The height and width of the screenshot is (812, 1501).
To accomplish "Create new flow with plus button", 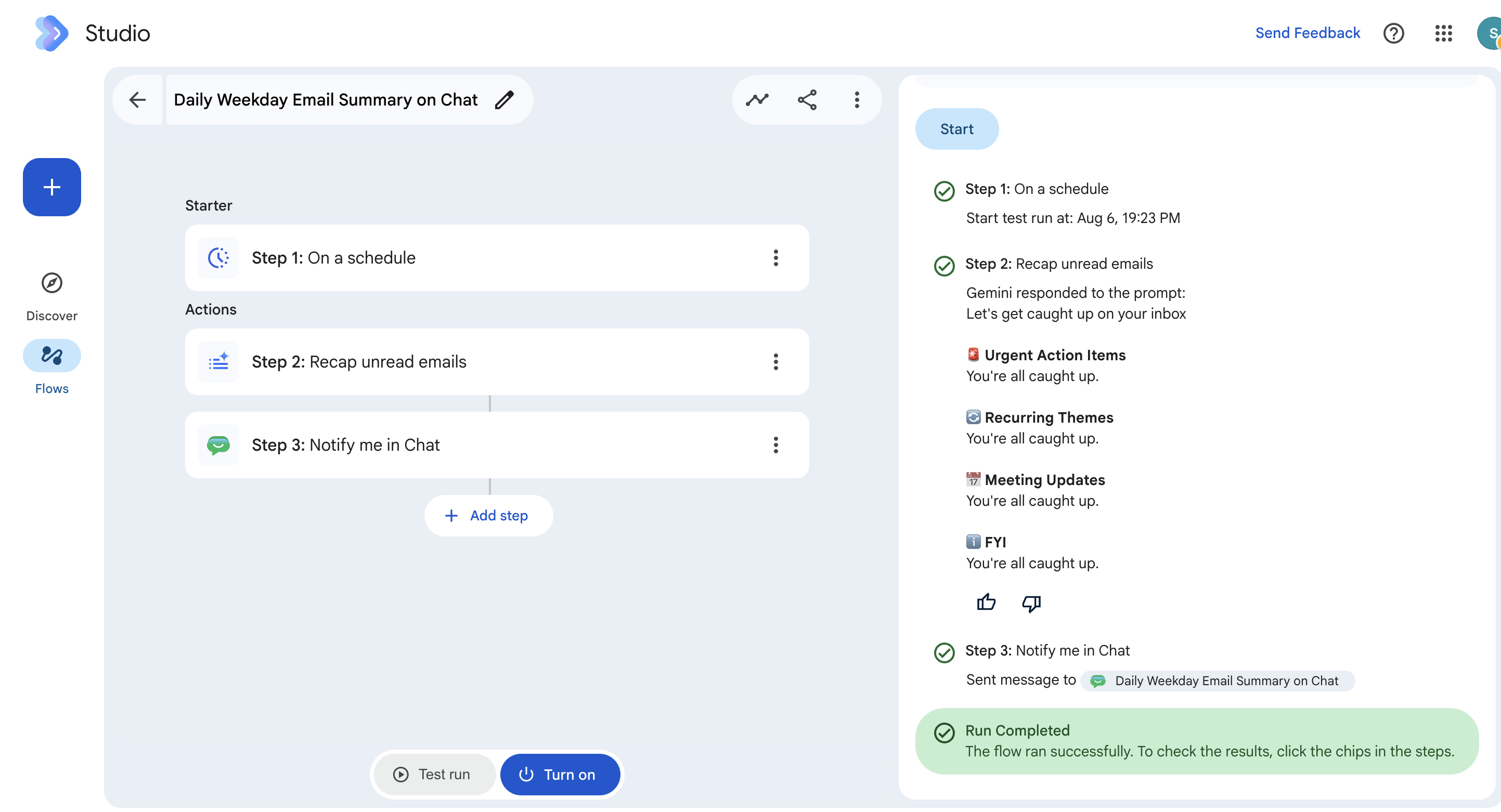I will [x=52, y=187].
